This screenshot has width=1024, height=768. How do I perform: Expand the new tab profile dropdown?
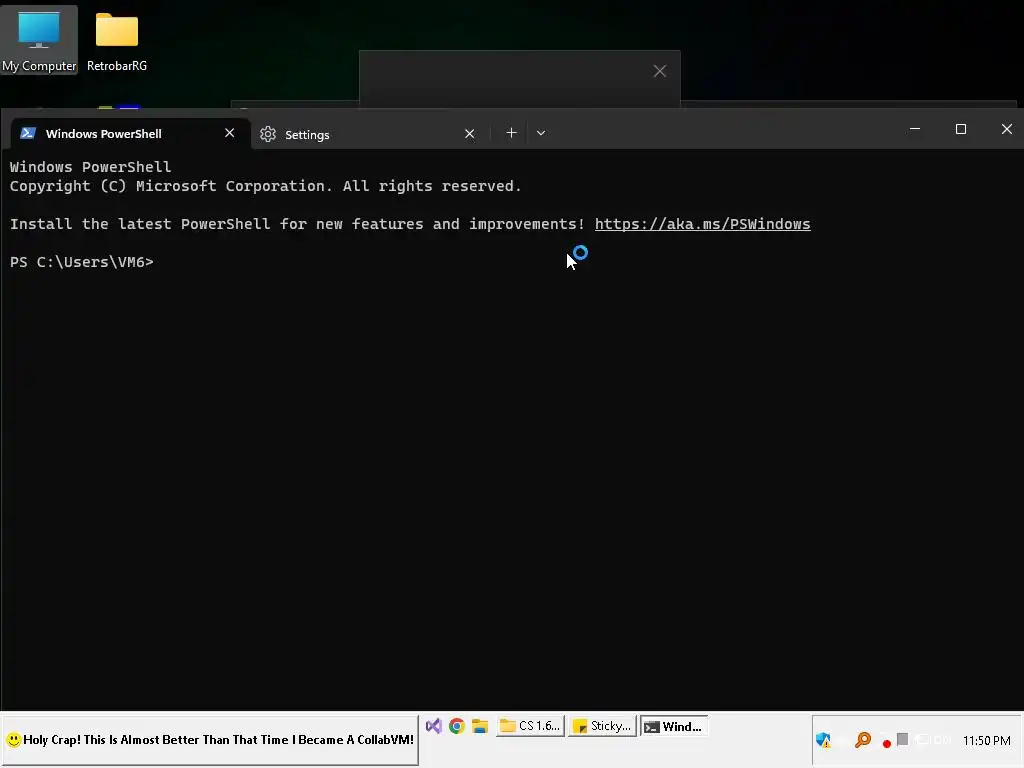541,133
